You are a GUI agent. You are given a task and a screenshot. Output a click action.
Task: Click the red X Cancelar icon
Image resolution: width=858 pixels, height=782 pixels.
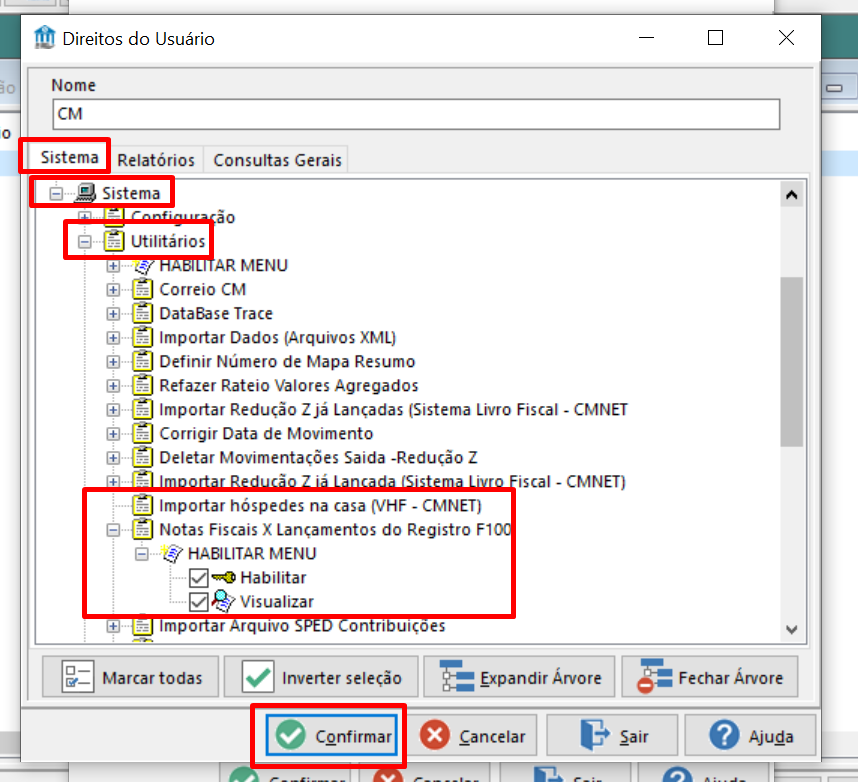[x=435, y=734]
